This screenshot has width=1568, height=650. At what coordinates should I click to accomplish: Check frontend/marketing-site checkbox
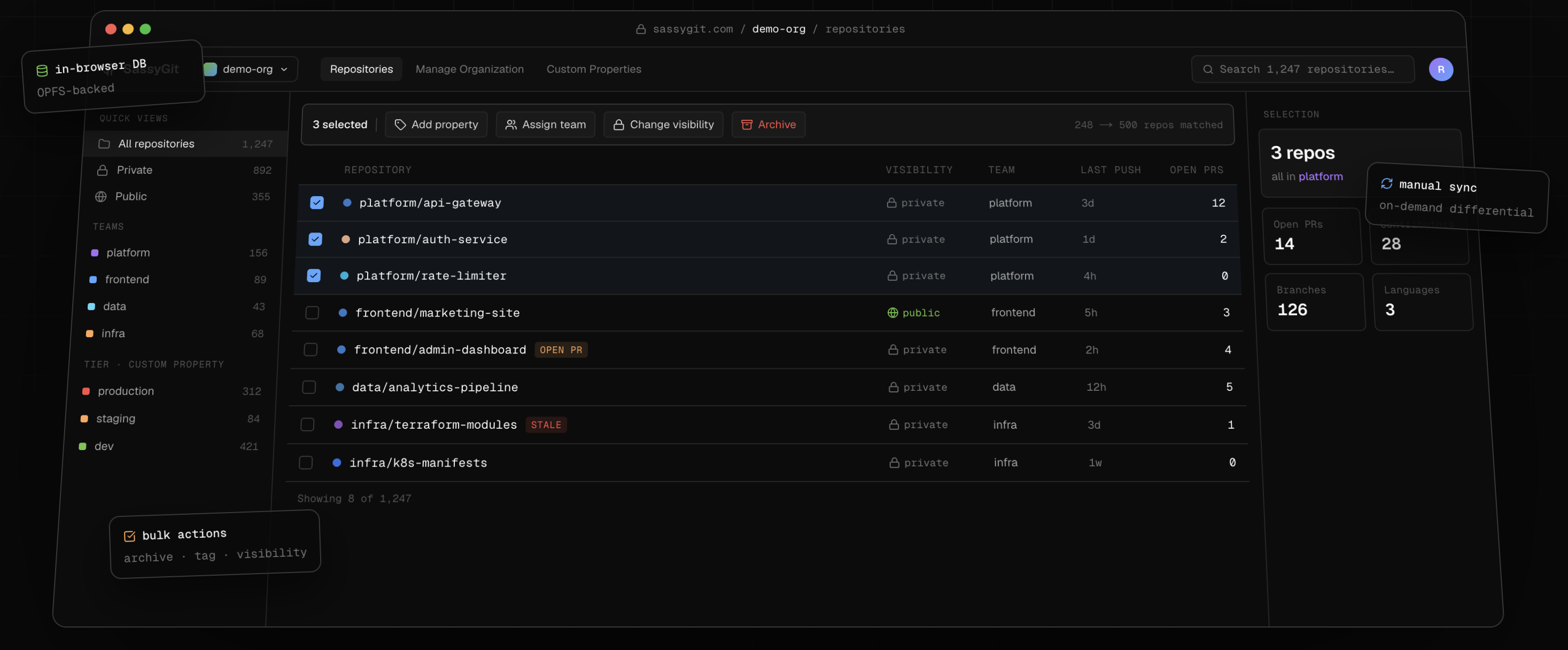pos(312,313)
